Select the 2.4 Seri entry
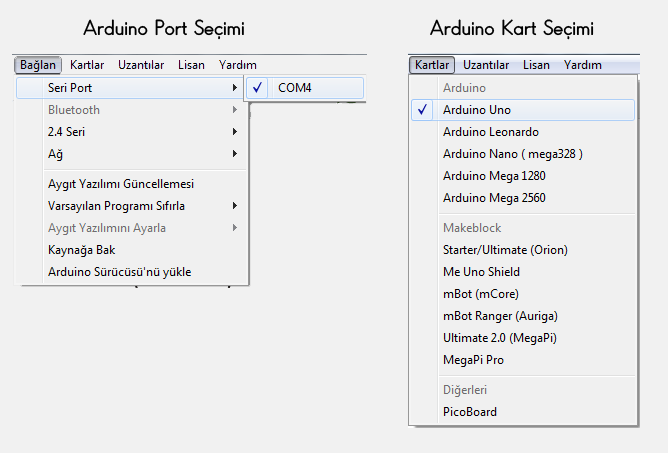Viewport: 668px width, 453px height. point(130,132)
